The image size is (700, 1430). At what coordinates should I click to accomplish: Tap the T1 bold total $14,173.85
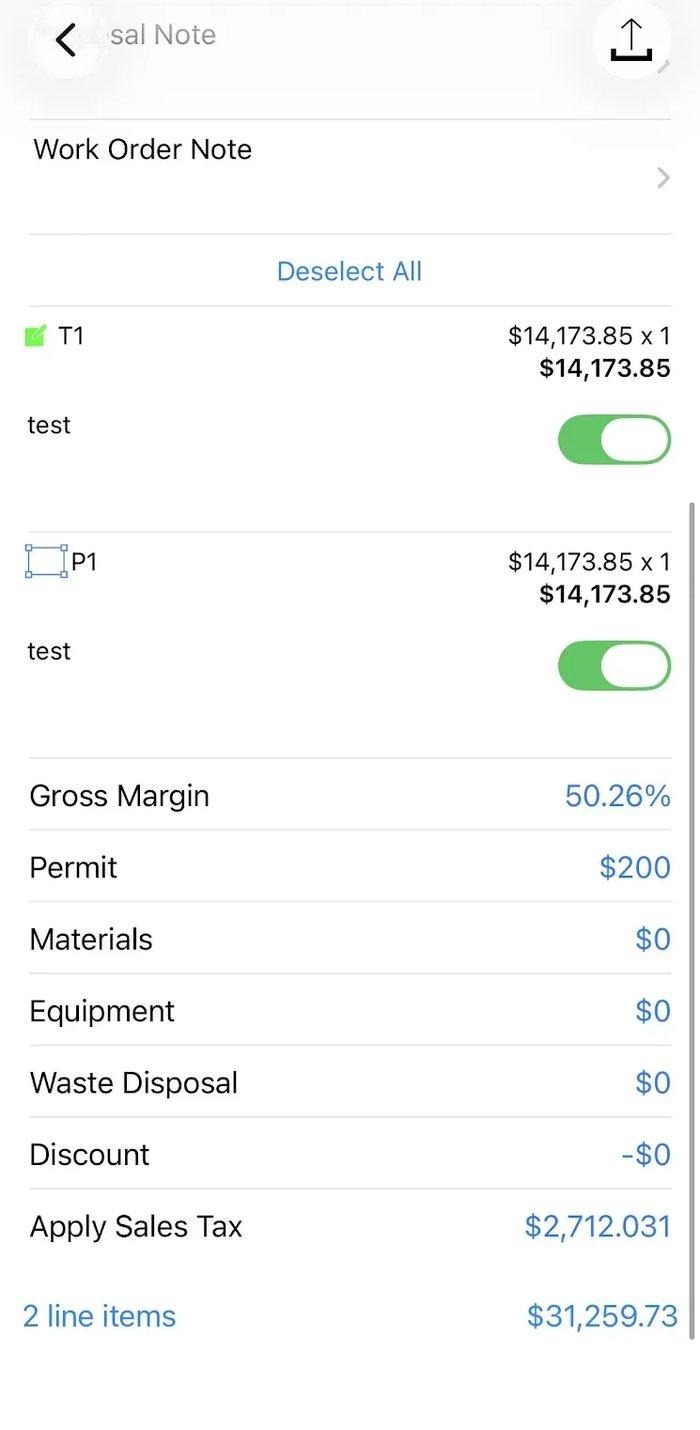(605, 368)
